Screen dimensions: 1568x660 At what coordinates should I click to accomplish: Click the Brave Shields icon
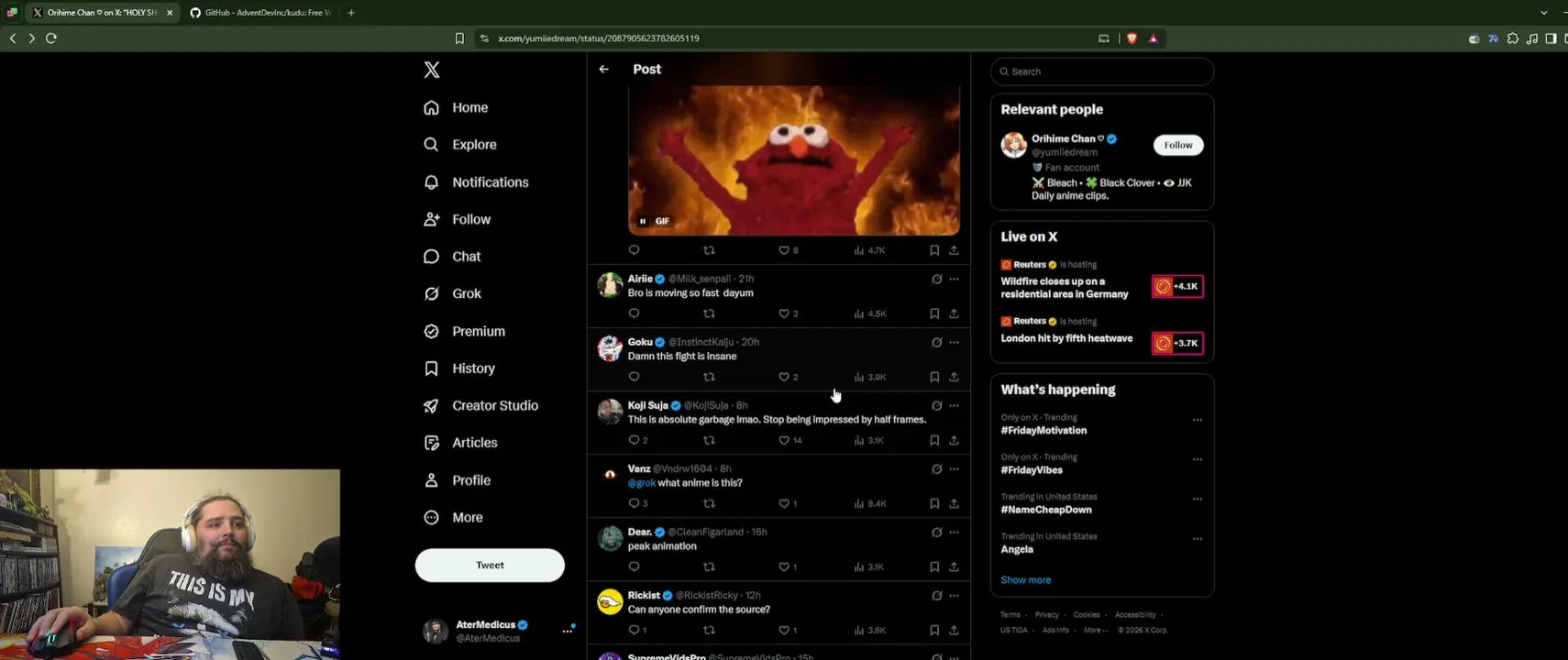coord(1132,38)
